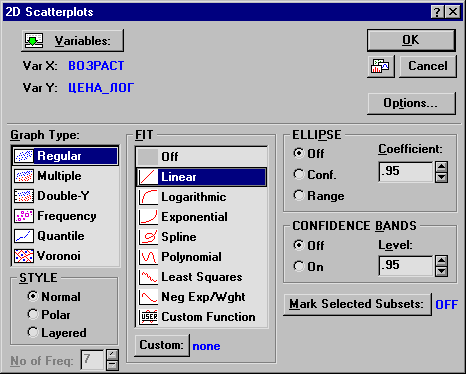Screen dimensions: 466x374
Task: Click the blue OFF subsets status
Action: pos(447,304)
